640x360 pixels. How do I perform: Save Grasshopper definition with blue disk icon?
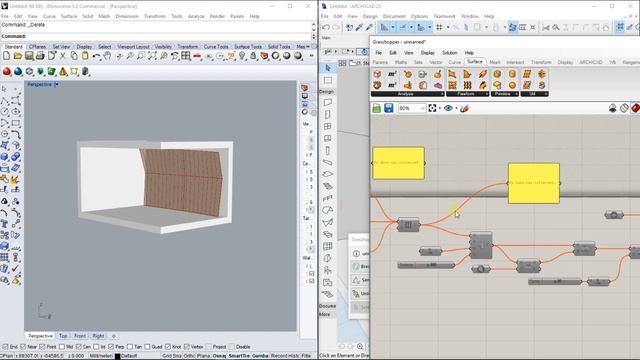[389, 108]
